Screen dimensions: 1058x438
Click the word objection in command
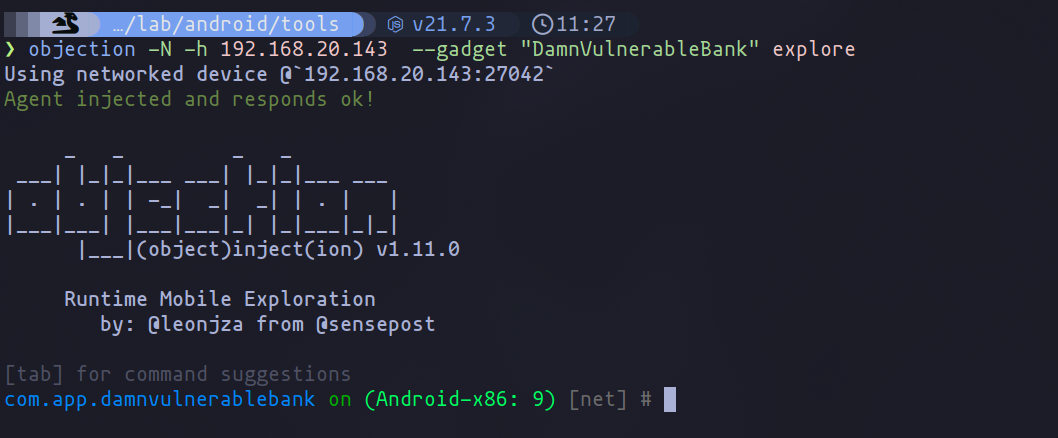click(82, 49)
